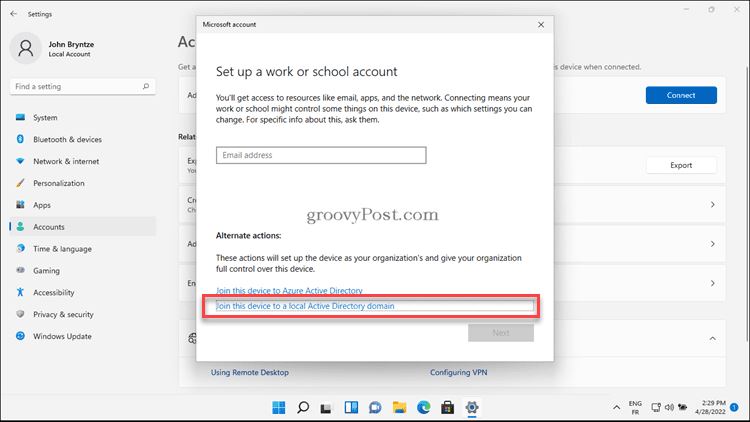Click the Privacy shield icon in sidebar
Screen dimensions: 750x422
tap(20, 314)
